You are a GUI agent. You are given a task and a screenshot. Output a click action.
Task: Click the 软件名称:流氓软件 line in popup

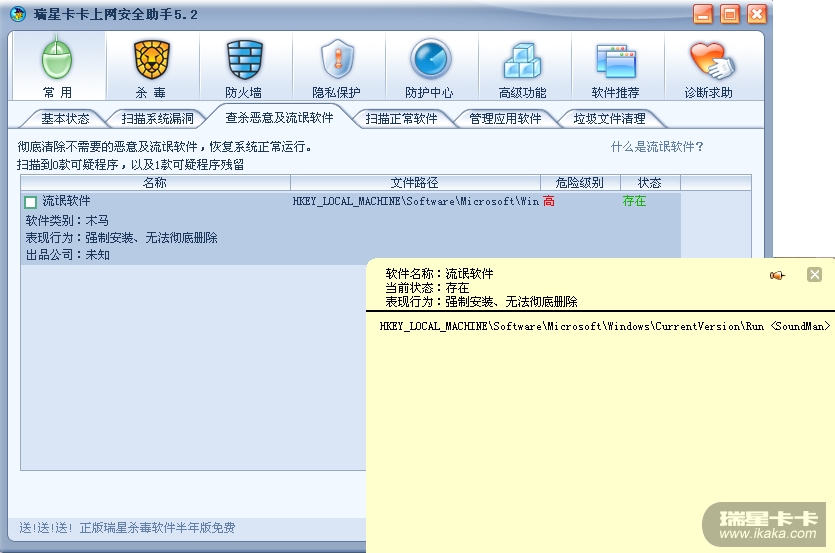point(439,274)
